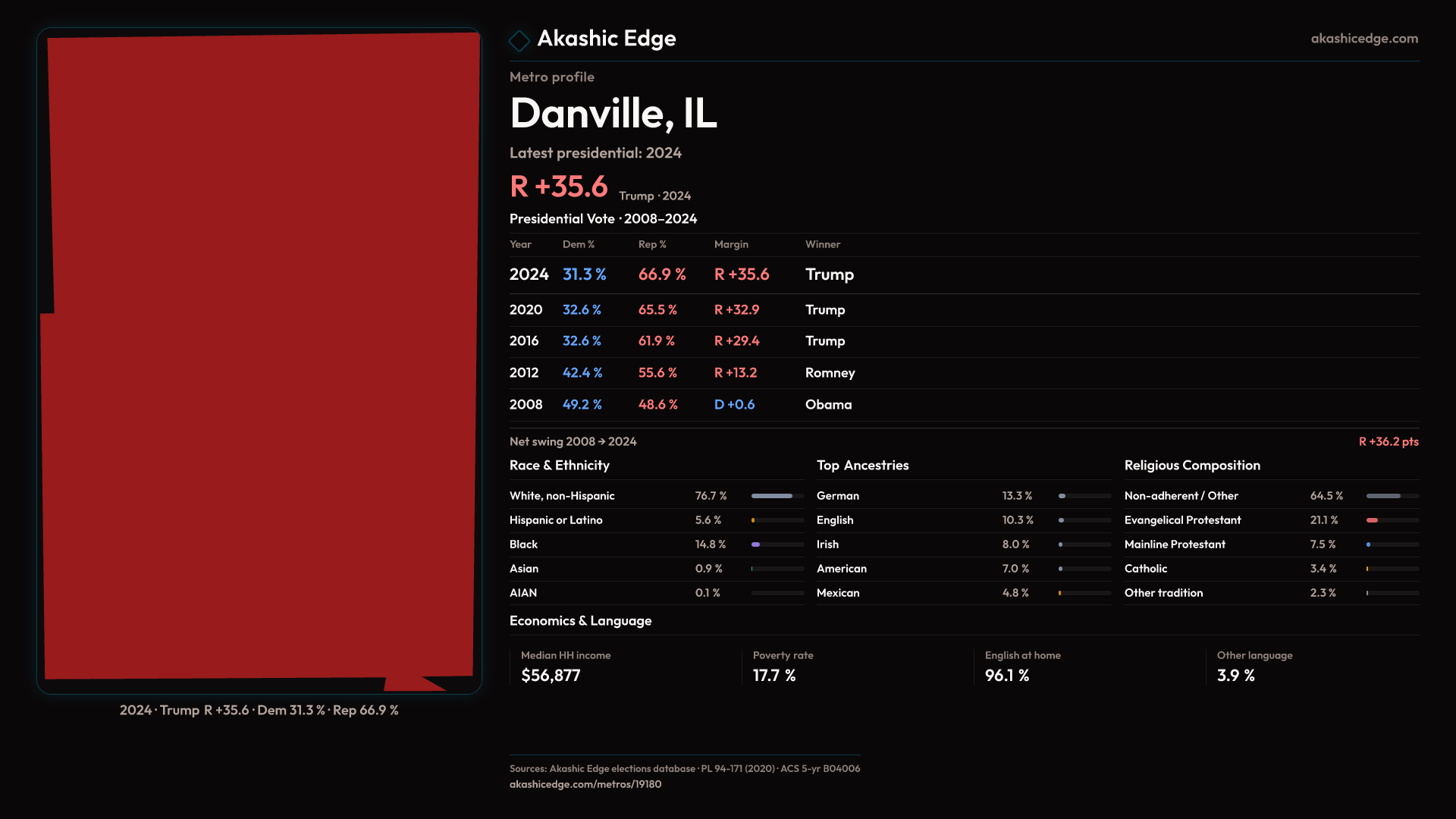1456x819 pixels.
Task: Open the akashicedge.com link in header
Action: [x=1363, y=39]
